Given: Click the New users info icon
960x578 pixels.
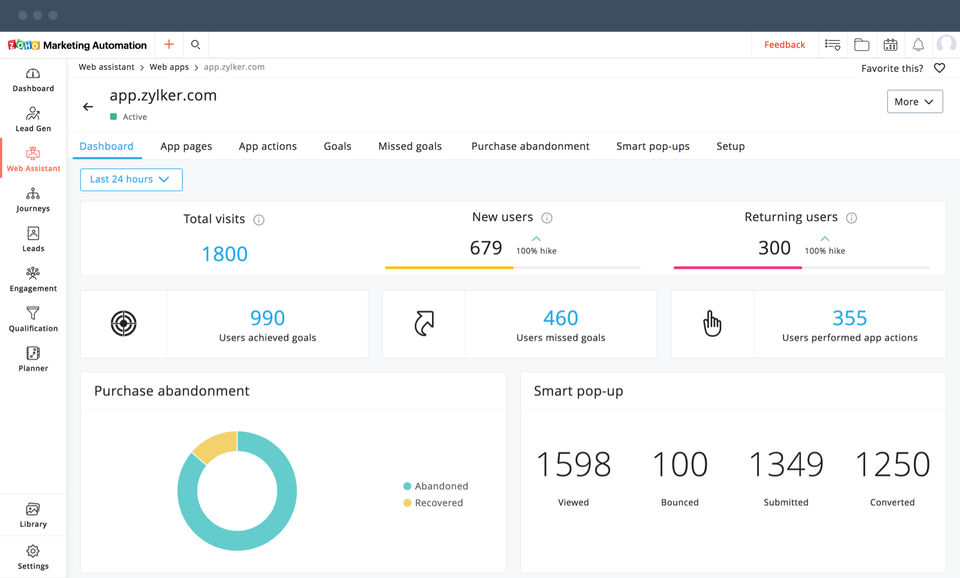Looking at the screenshot, I should point(547,218).
